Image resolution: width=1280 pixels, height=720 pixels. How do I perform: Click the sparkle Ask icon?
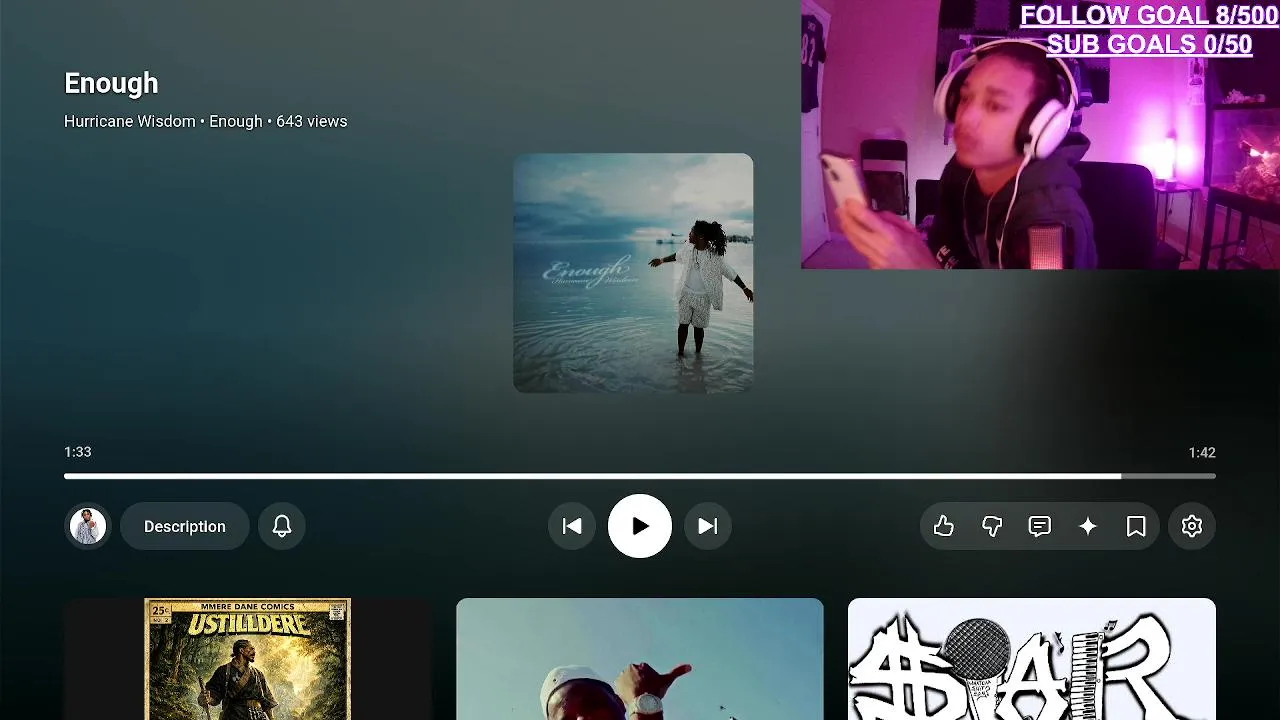pos(1088,526)
